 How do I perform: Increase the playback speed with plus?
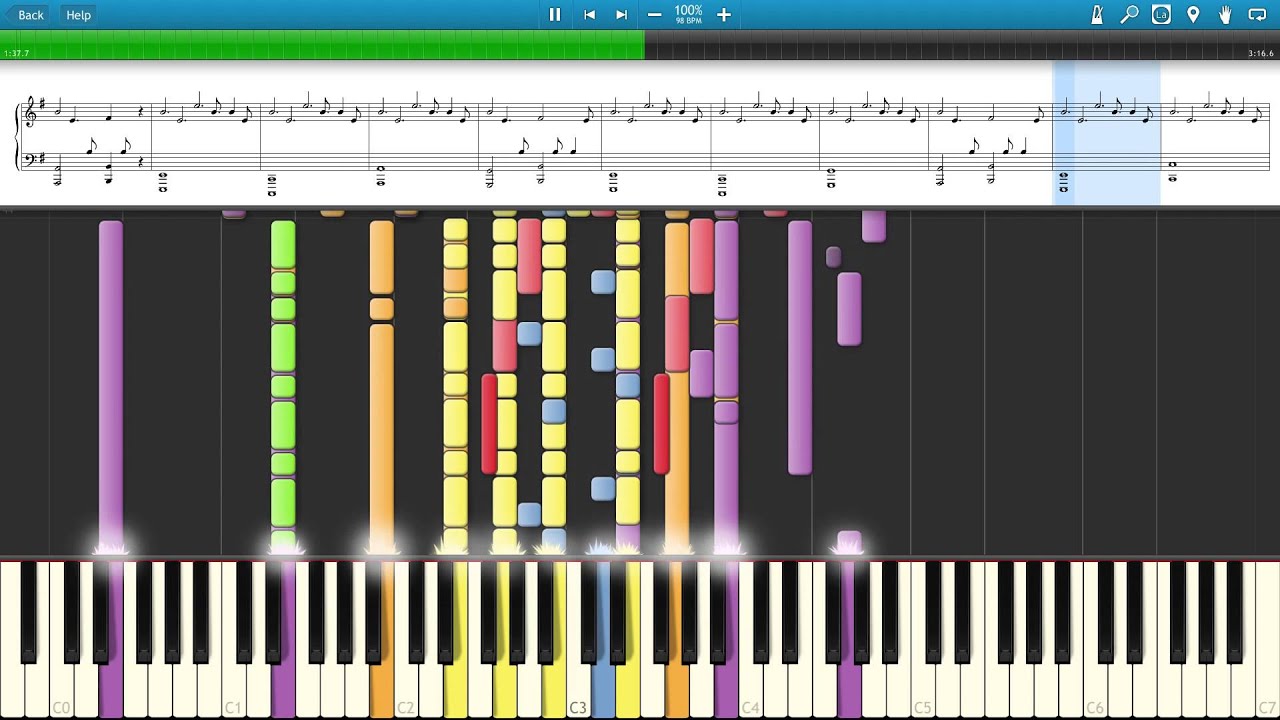(x=724, y=15)
